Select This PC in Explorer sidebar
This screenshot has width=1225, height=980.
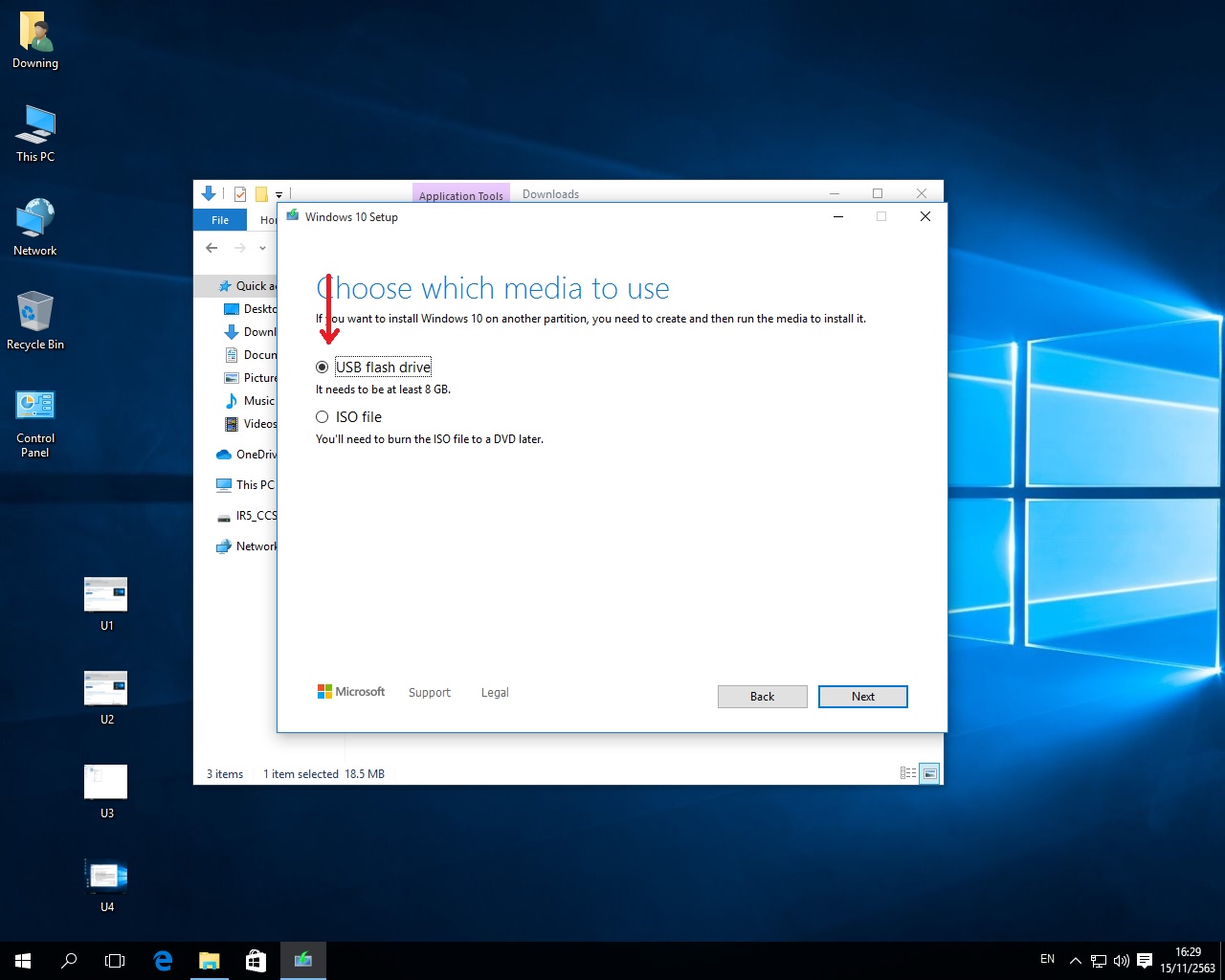pyautogui.click(x=246, y=485)
